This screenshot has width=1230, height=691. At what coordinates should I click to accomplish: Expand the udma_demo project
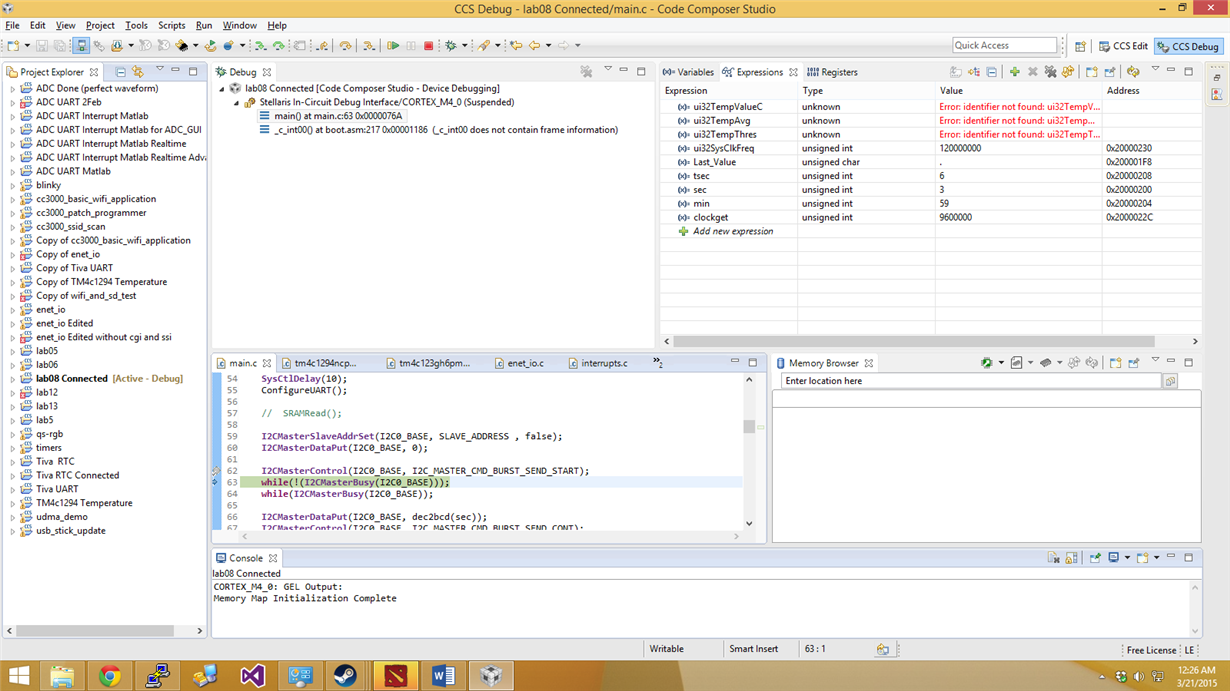[x=13, y=517]
